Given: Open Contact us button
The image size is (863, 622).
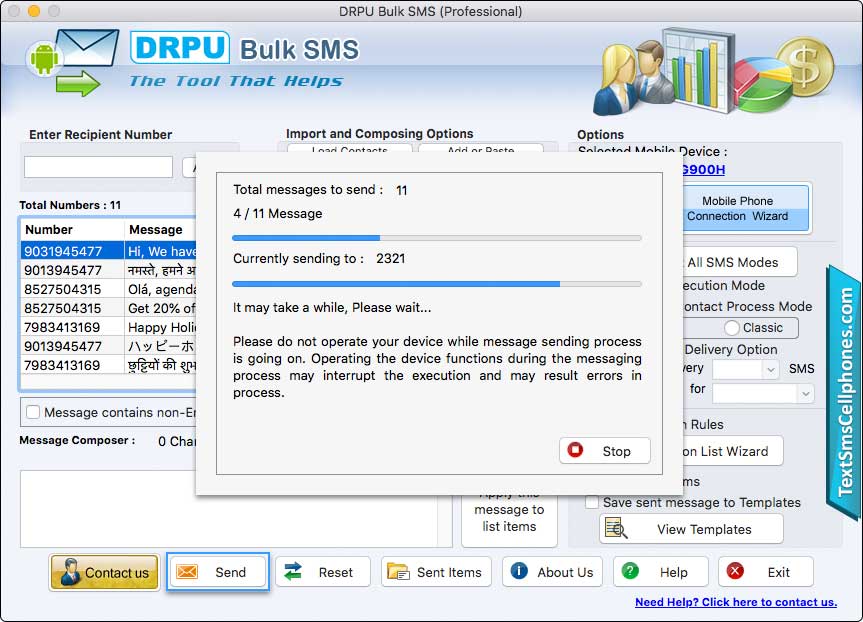Looking at the screenshot, I should 105,572.
